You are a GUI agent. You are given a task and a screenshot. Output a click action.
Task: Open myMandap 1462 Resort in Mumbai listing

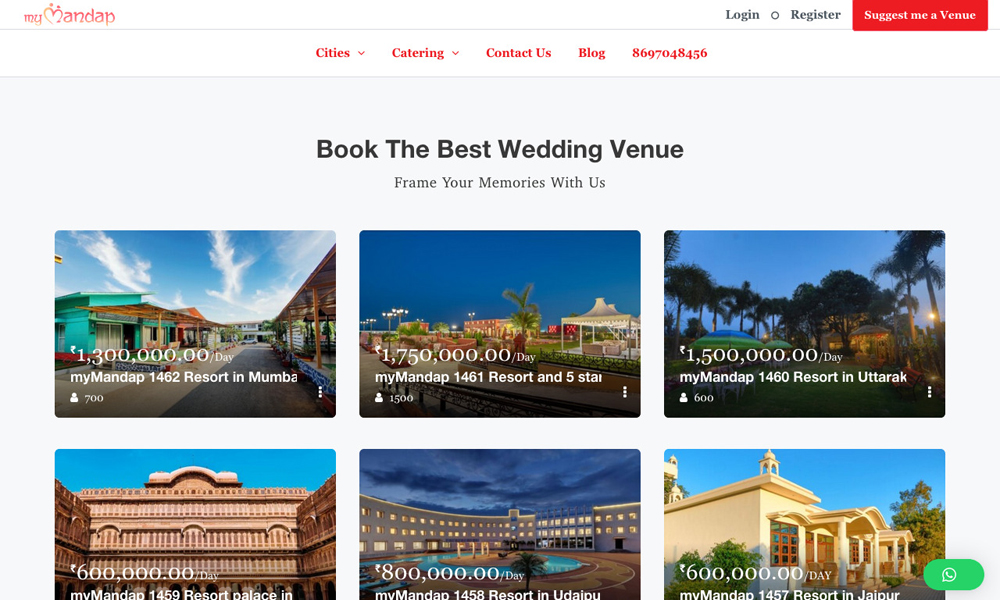184,377
